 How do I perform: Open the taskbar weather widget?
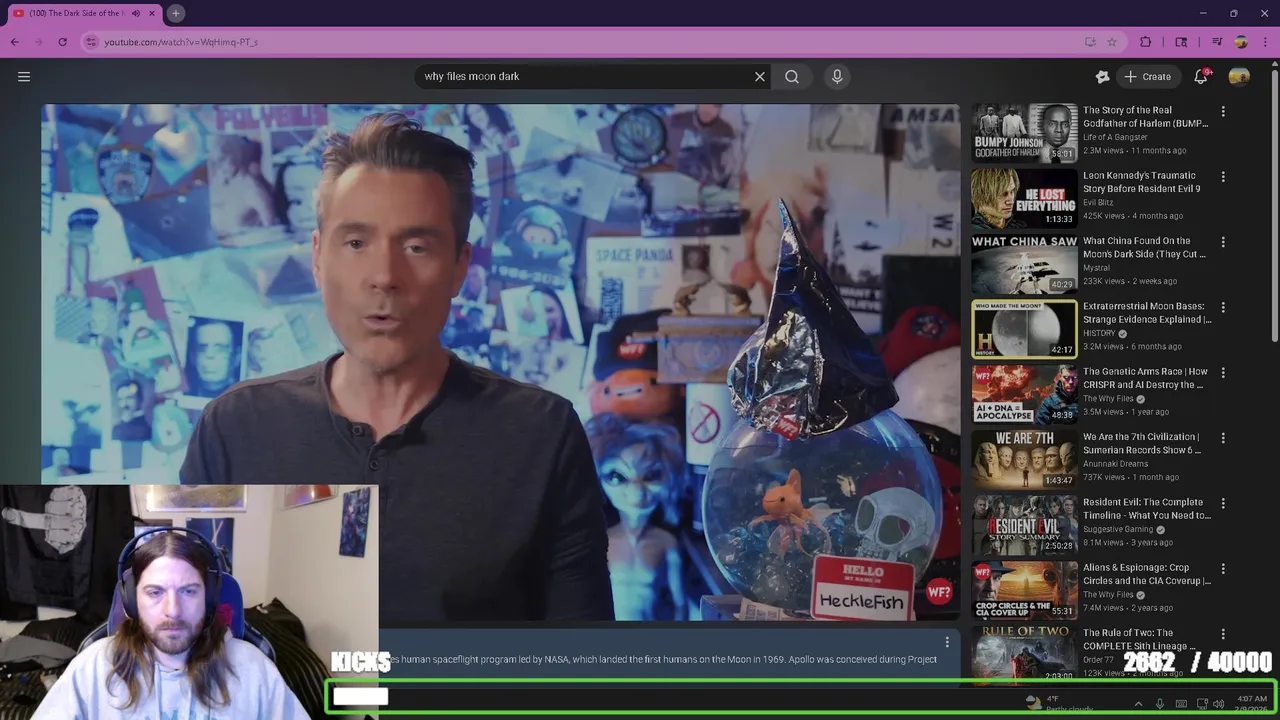tap(1060, 704)
